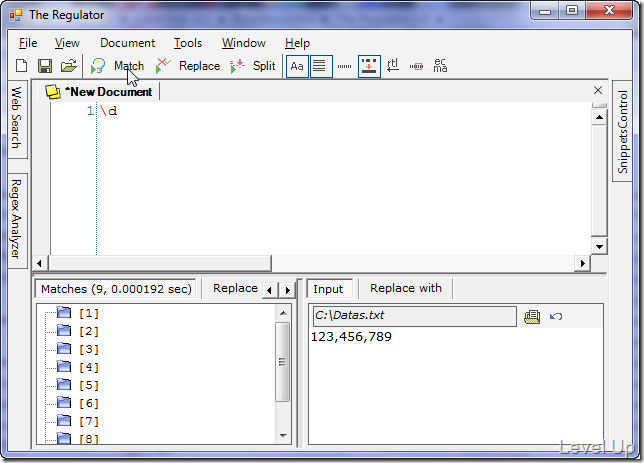The image size is (644, 463).
Task: Select match item [7]
Action: [89, 421]
